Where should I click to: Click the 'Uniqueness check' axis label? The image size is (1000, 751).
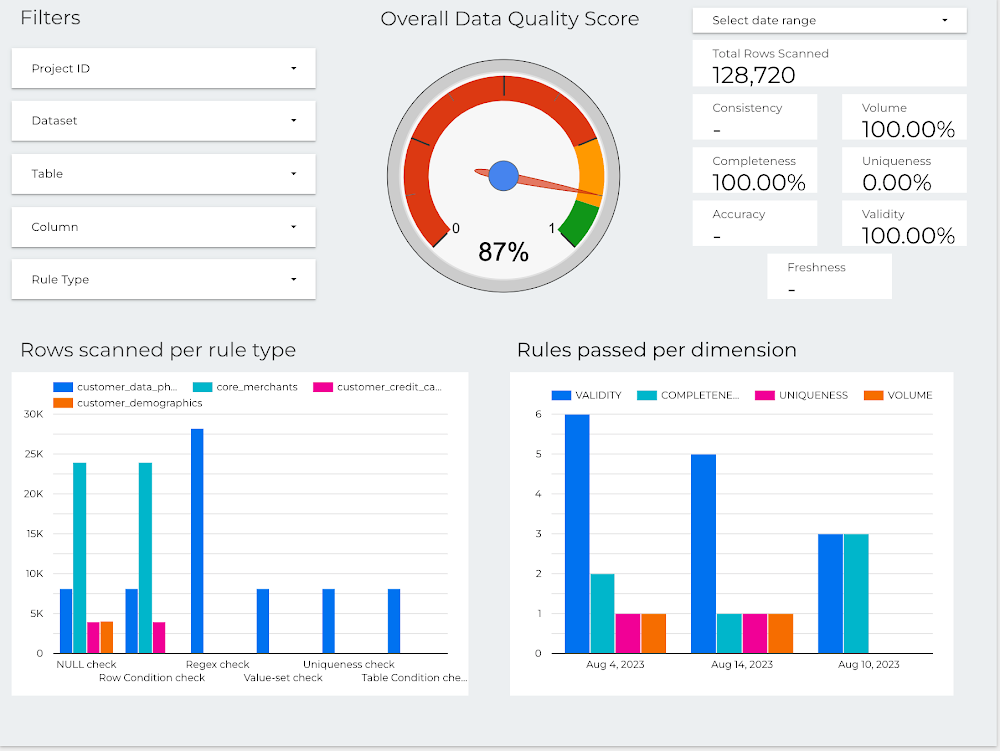point(349,664)
